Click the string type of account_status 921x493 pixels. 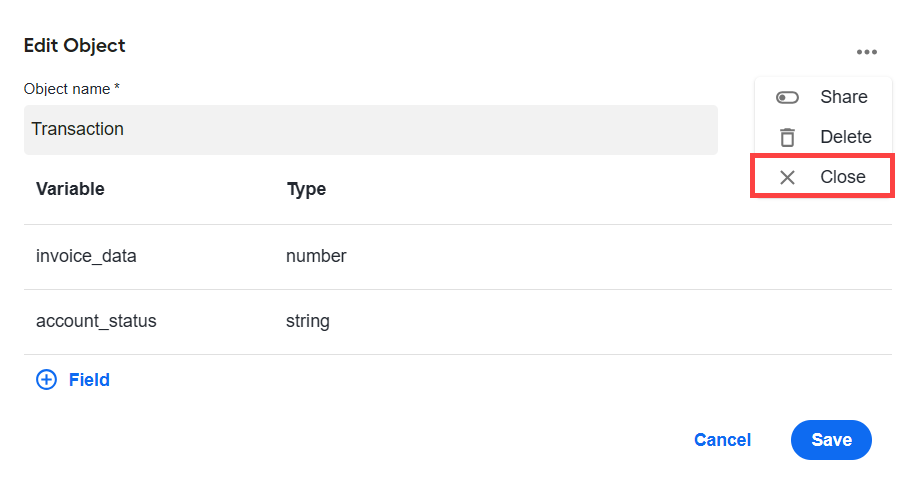308,321
